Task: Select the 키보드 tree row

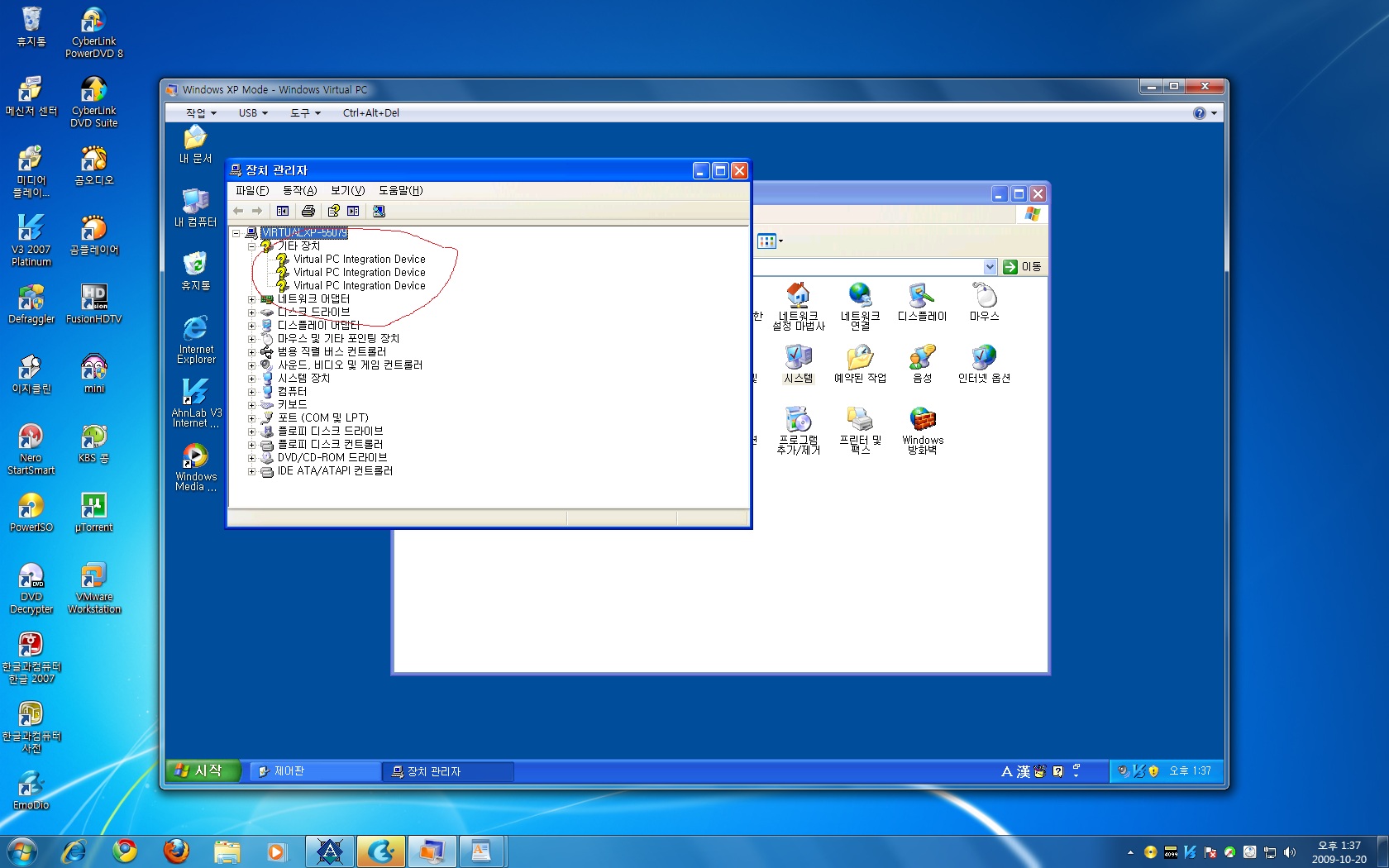Action: pos(293,405)
